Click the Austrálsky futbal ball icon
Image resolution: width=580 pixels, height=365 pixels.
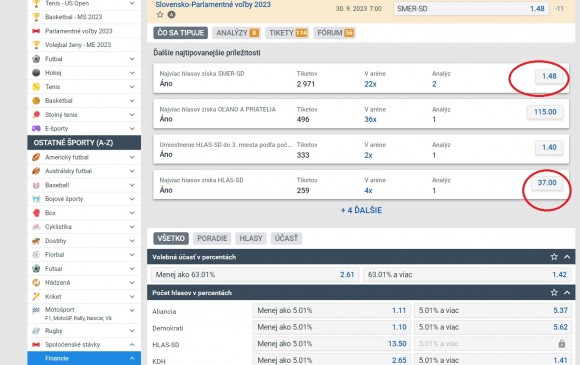pos(36,171)
